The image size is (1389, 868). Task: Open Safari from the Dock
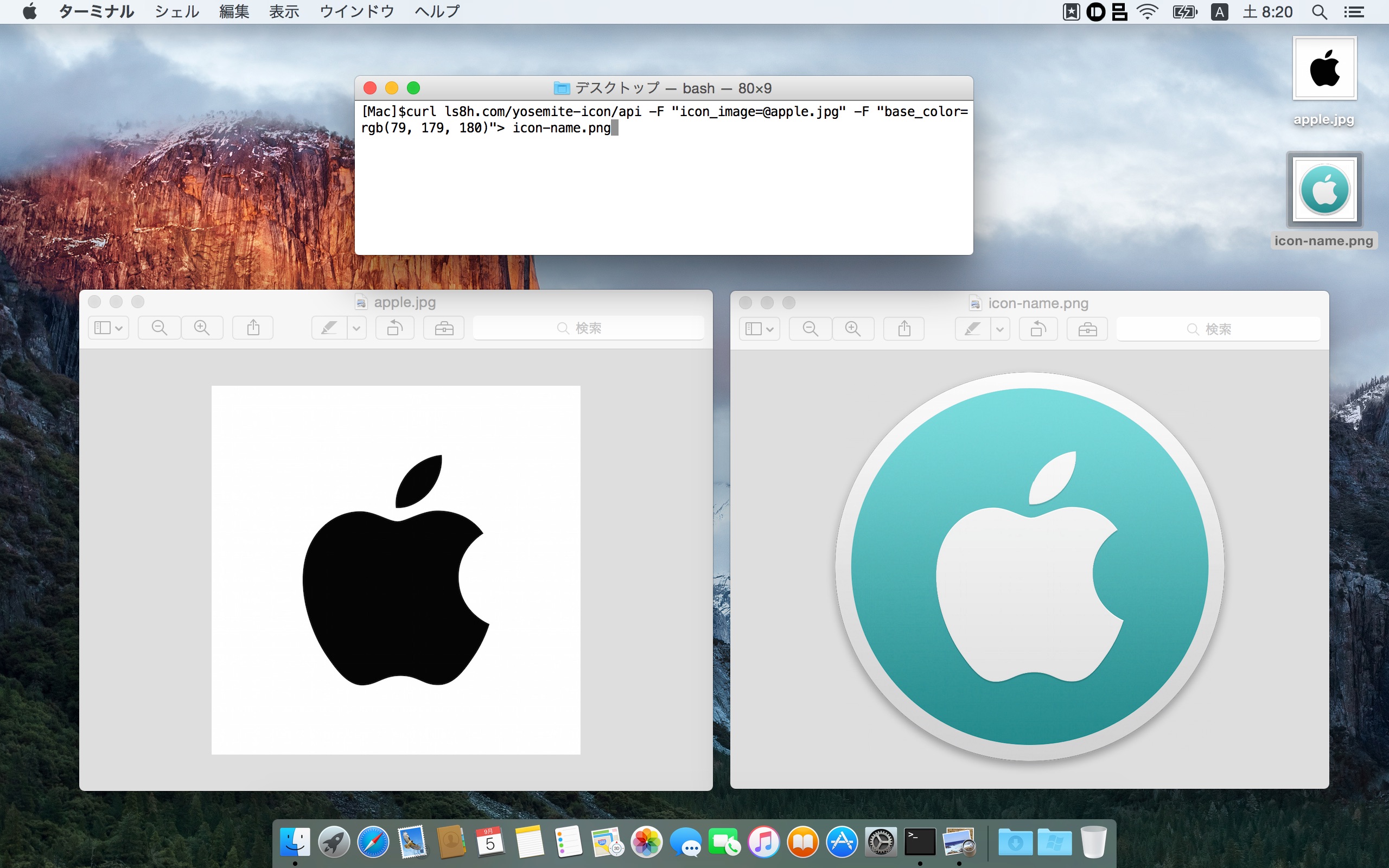point(373,842)
